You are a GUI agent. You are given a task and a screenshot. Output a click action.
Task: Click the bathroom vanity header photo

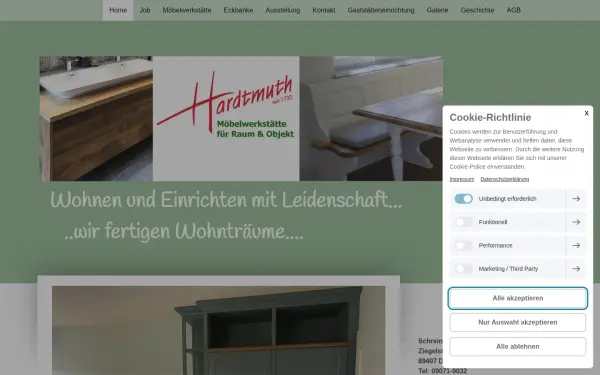coord(96,119)
